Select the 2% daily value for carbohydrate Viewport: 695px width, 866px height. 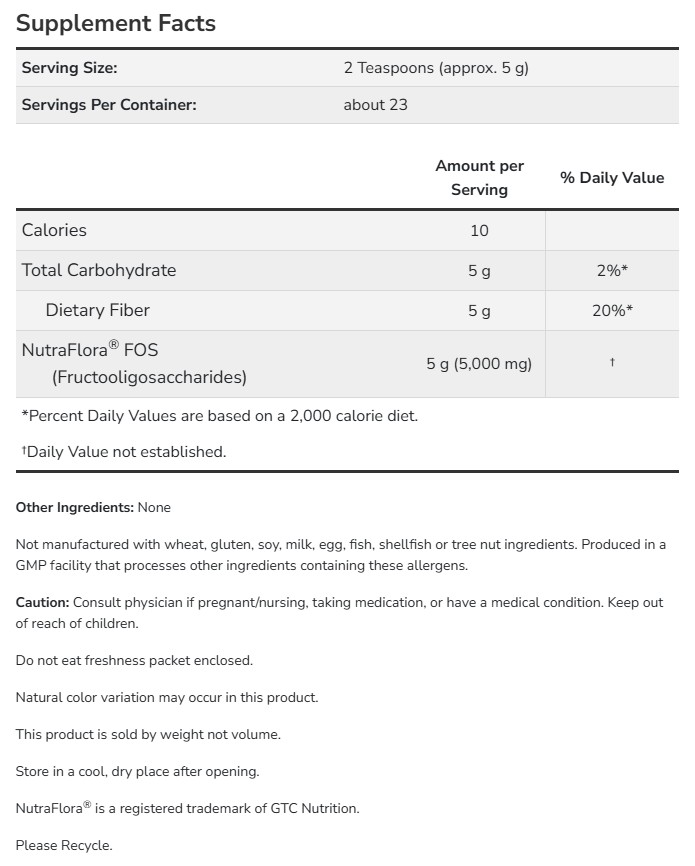click(611, 270)
